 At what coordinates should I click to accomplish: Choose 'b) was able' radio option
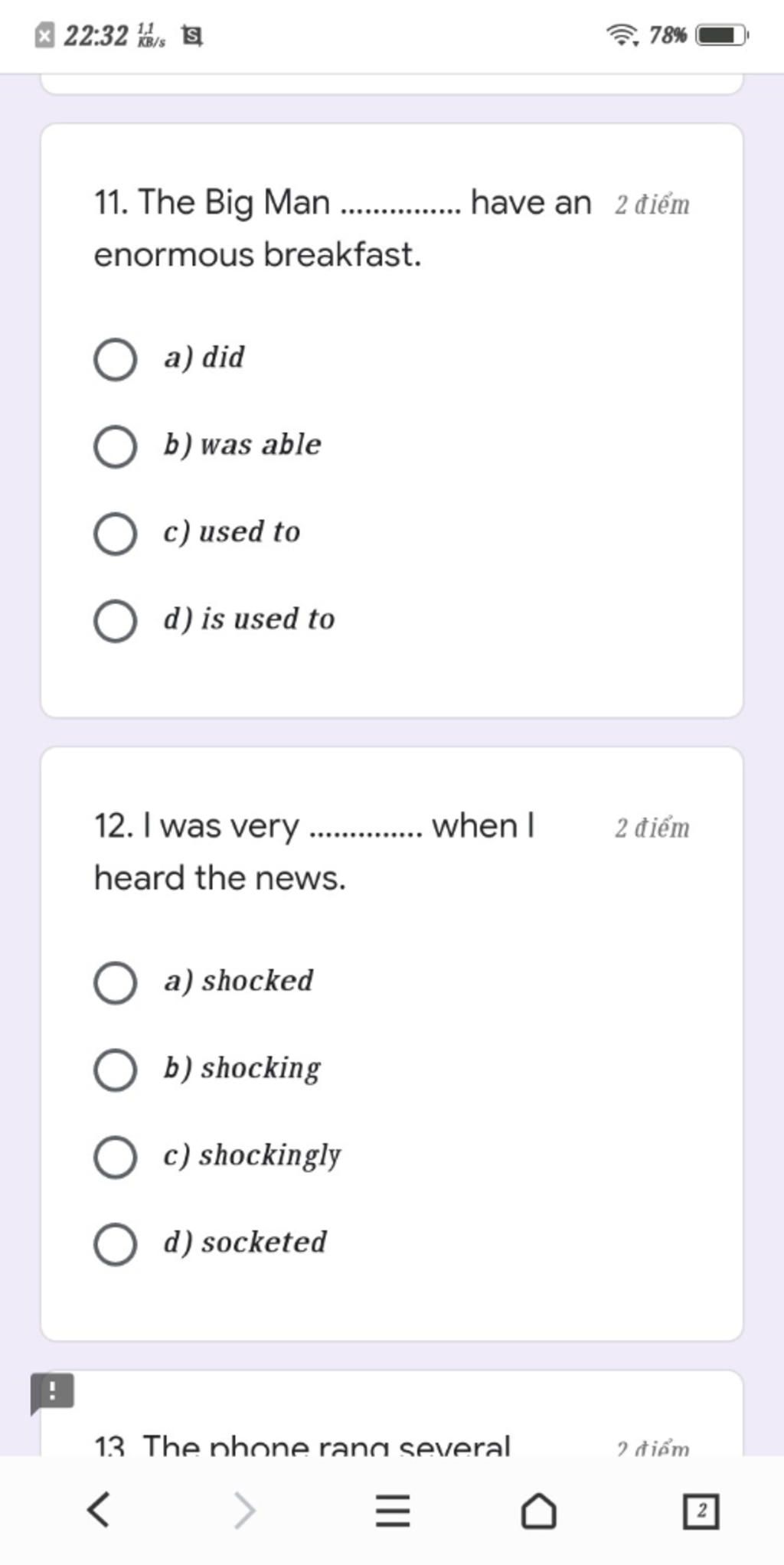pos(116,446)
